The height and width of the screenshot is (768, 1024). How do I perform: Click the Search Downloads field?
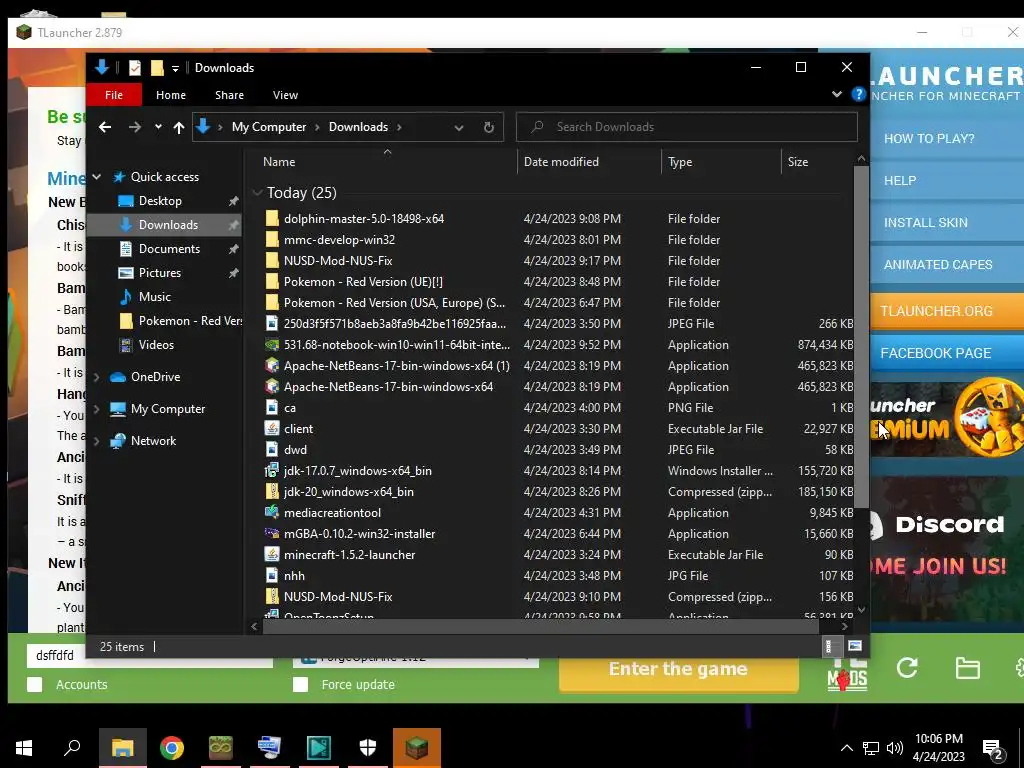click(x=686, y=127)
